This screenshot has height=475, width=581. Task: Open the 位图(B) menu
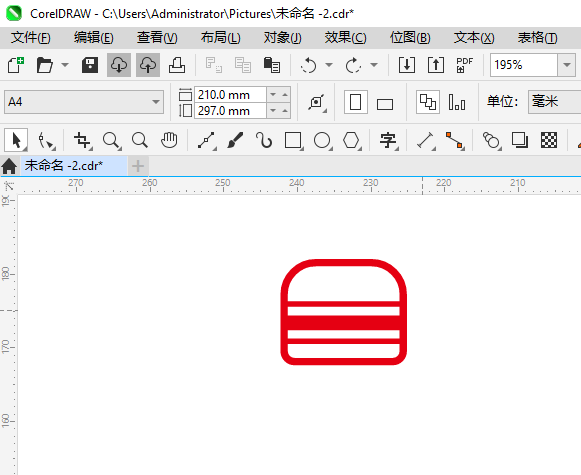tap(410, 38)
